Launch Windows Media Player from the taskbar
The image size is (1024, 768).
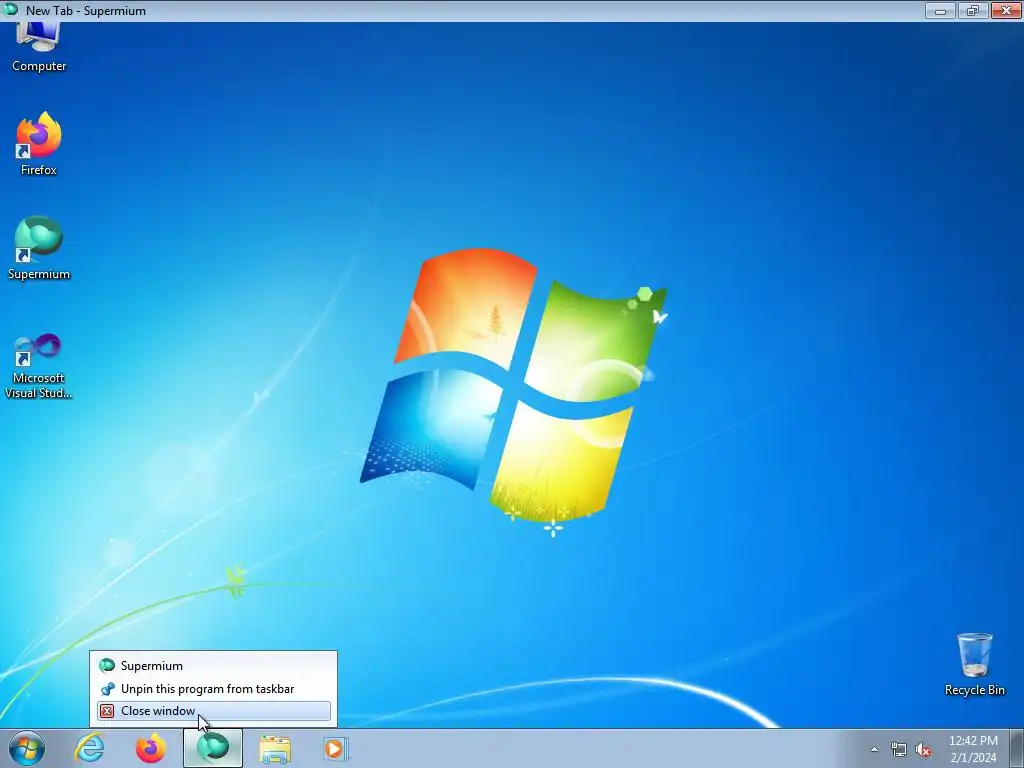pyautogui.click(x=336, y=748)
